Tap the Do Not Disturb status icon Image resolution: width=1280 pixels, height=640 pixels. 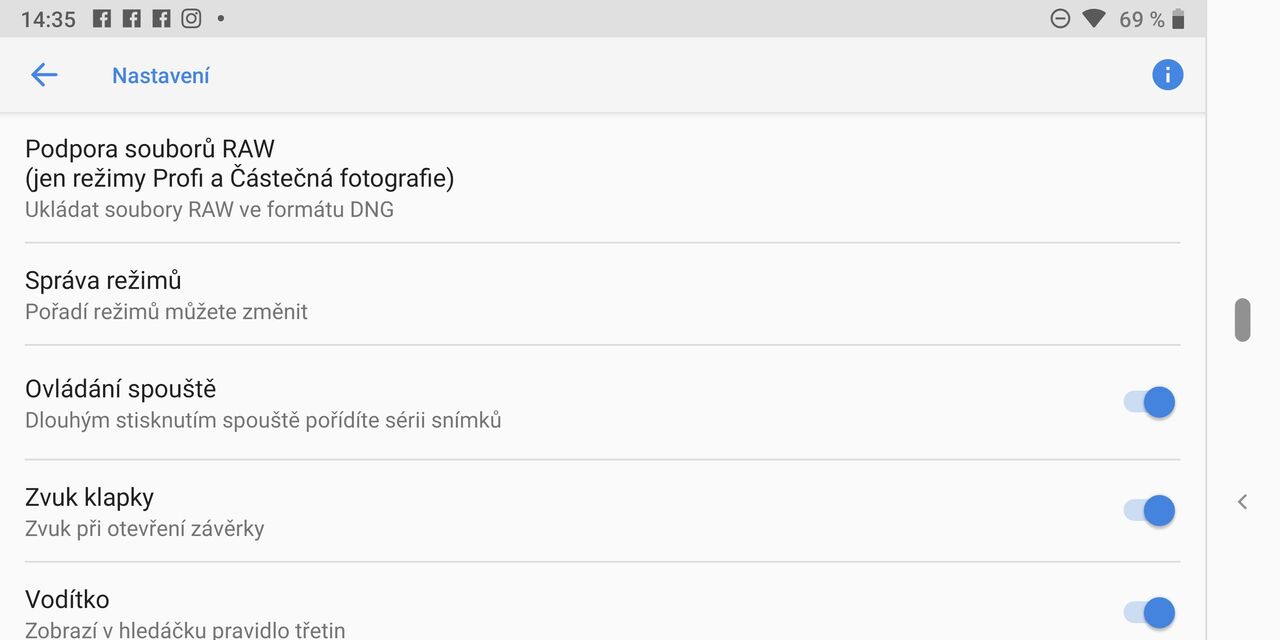(1060, 19)
